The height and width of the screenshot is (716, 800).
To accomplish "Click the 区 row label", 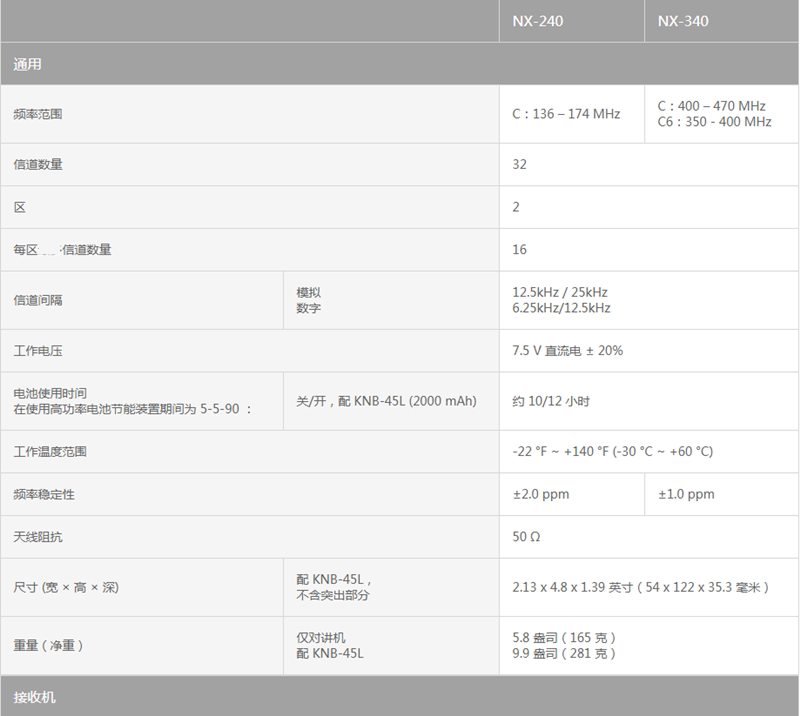I will pyautogui.click(x=19, y=207).
